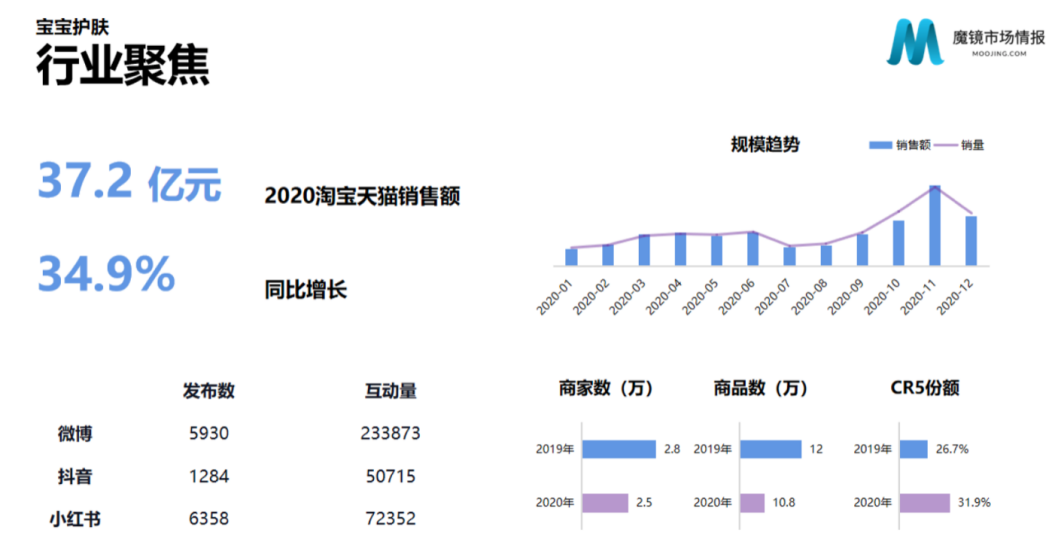This screenshot has height=548, width=1058.
Task: Click the 34.9% growth figure
Action: pyautogui.click(x=107, y=273)
